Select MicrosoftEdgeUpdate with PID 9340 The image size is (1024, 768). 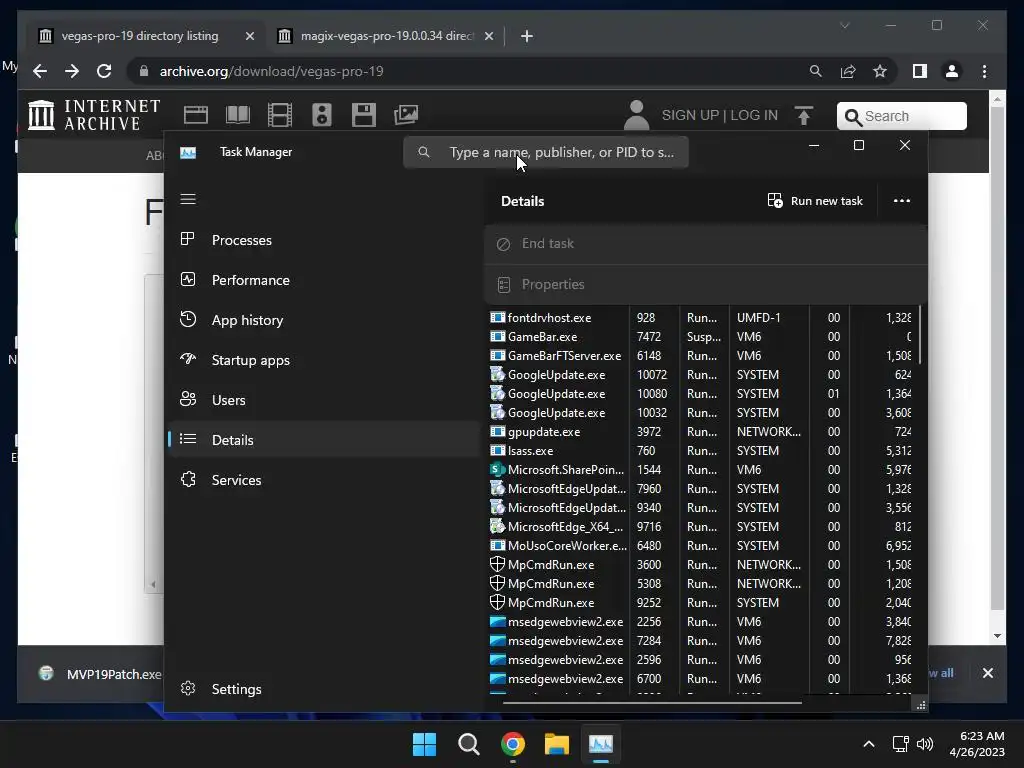click(701, 507)
